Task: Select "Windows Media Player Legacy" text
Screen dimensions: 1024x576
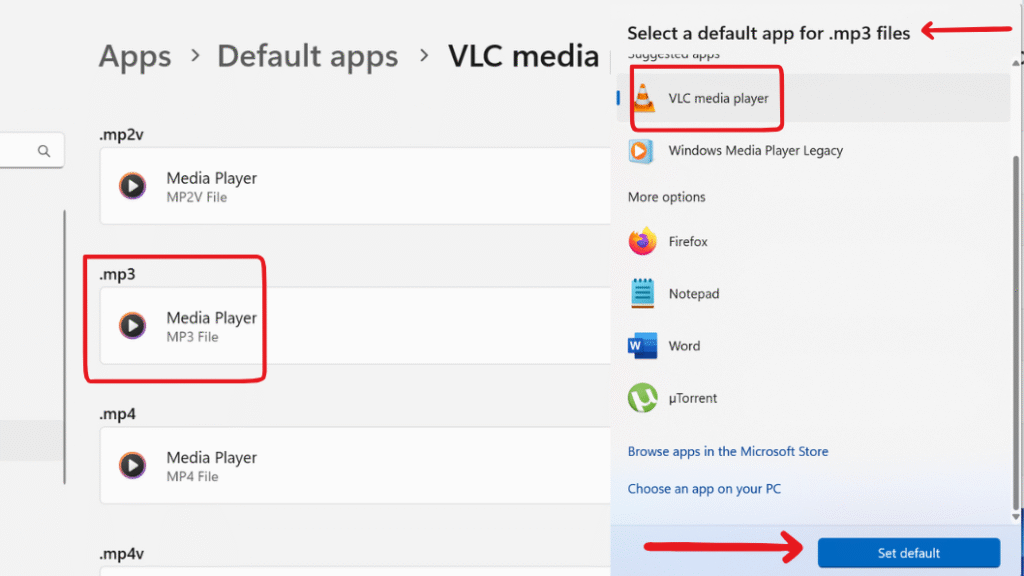Action: [756, 151]
